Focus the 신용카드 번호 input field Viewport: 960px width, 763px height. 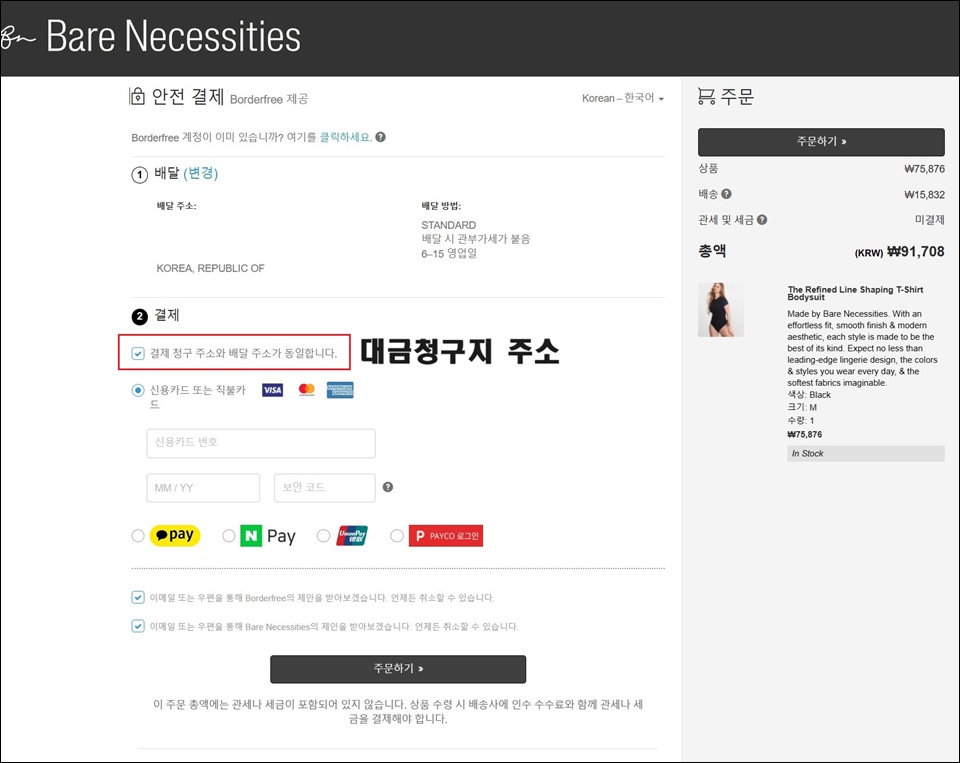point(261,443)
